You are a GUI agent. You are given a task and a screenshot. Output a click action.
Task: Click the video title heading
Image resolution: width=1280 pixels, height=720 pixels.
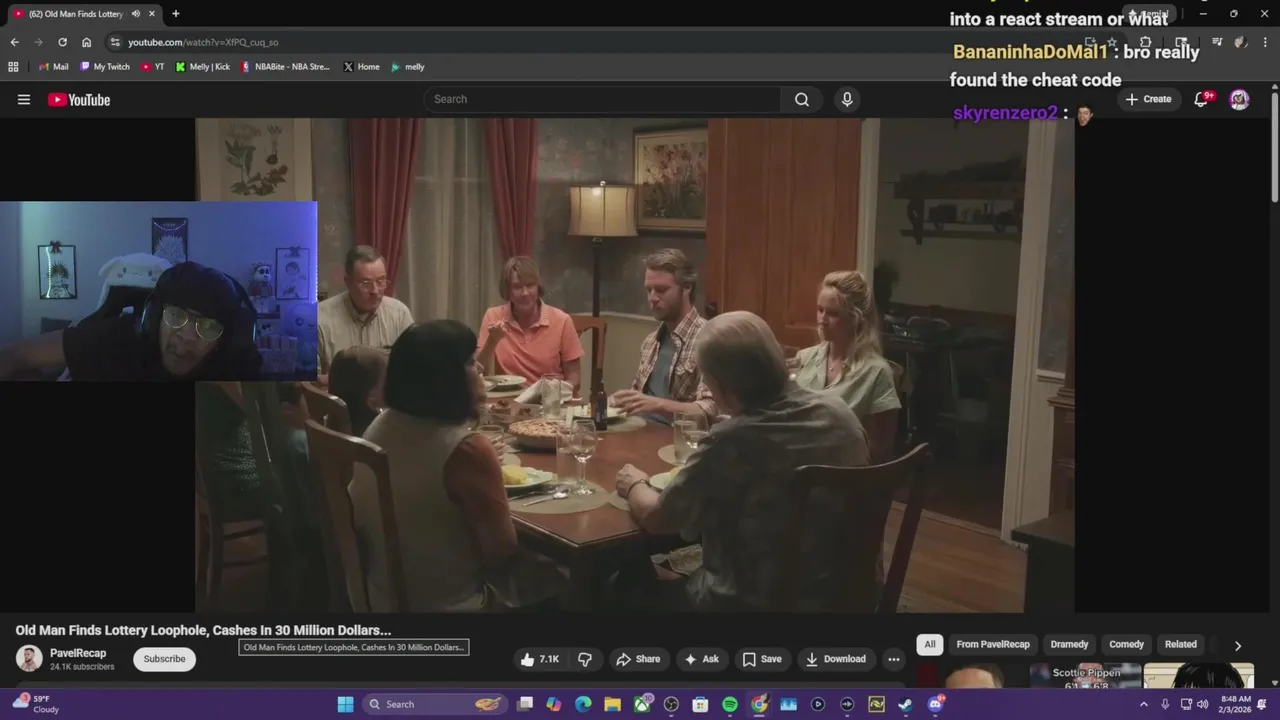click(x=203, y=630)
